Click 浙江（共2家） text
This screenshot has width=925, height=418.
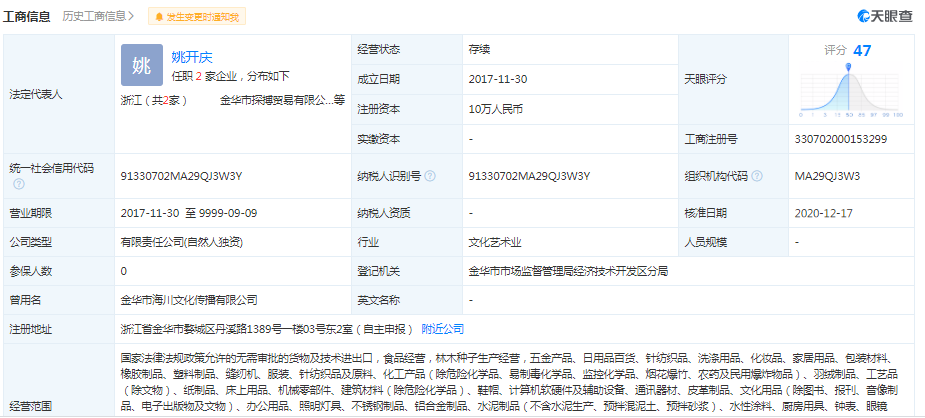click(154, 100)
